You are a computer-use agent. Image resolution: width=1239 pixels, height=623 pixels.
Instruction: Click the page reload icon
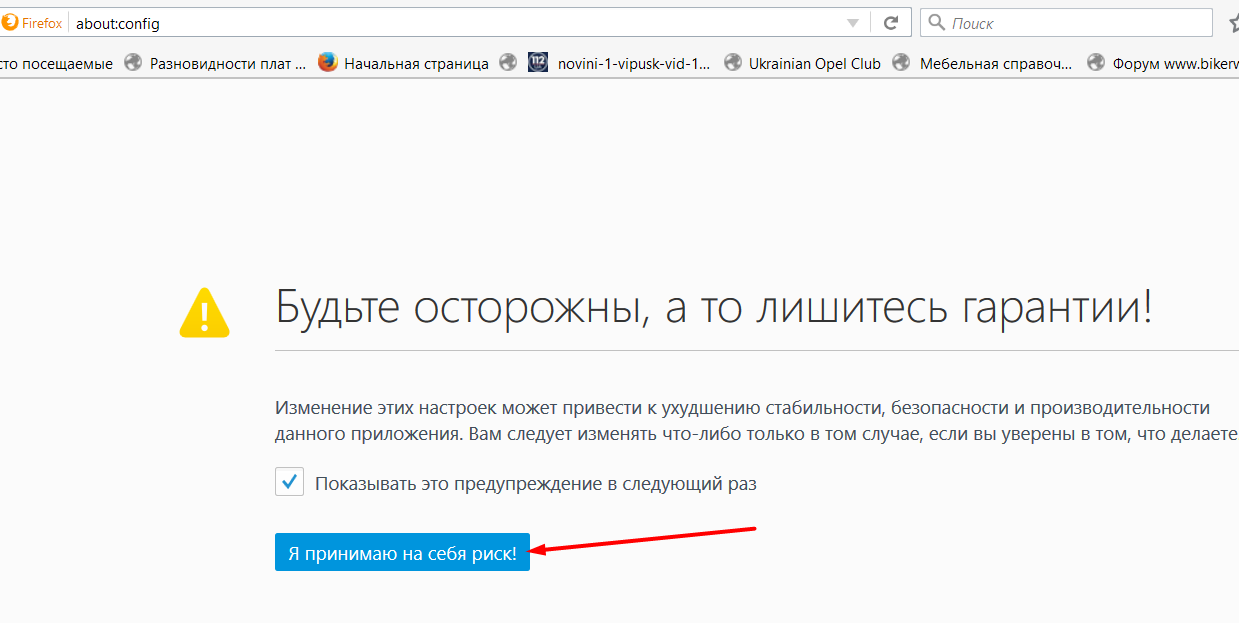pyautogui.click(x=889, y=22)
